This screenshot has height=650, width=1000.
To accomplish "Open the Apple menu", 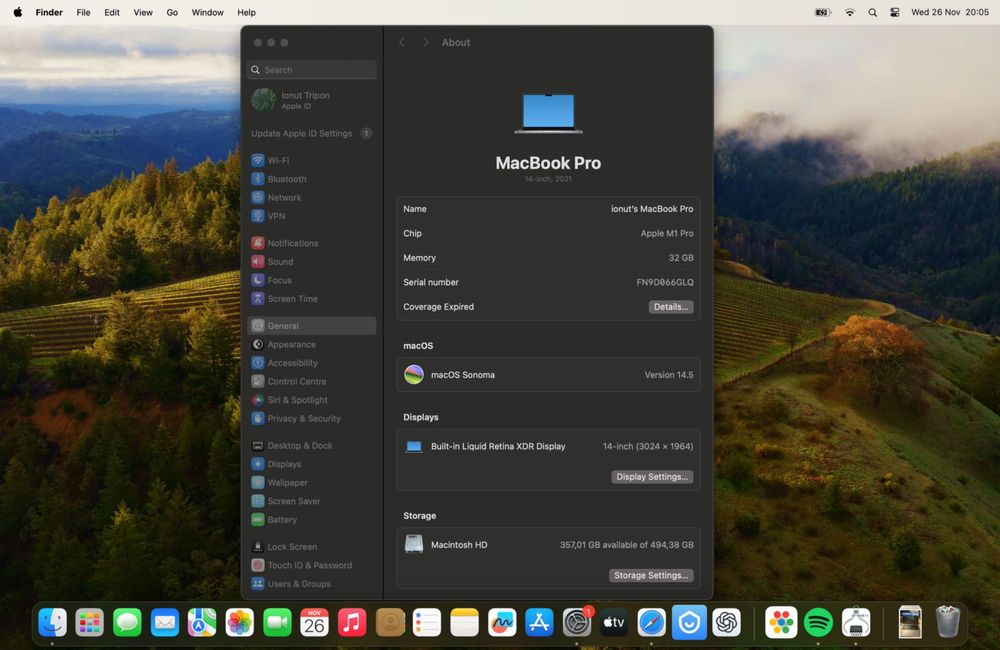I will [x=18, y=12].
